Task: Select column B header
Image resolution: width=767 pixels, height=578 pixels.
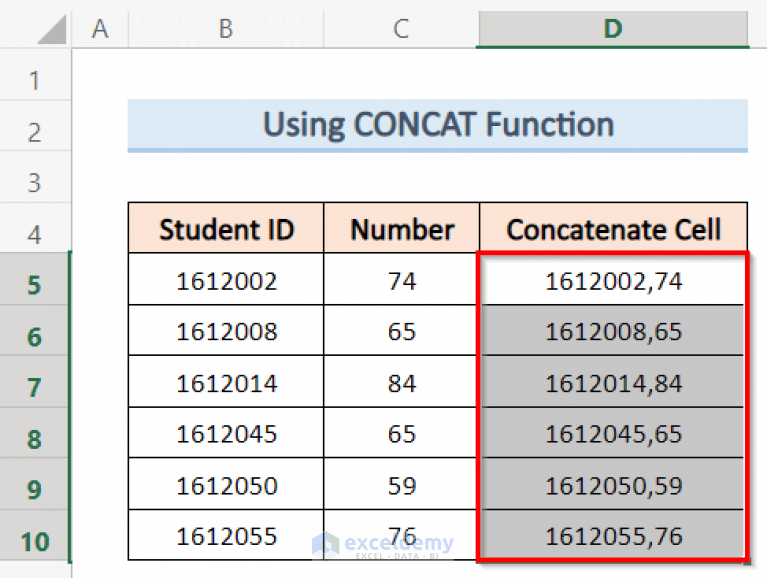Action: [226, 29]
